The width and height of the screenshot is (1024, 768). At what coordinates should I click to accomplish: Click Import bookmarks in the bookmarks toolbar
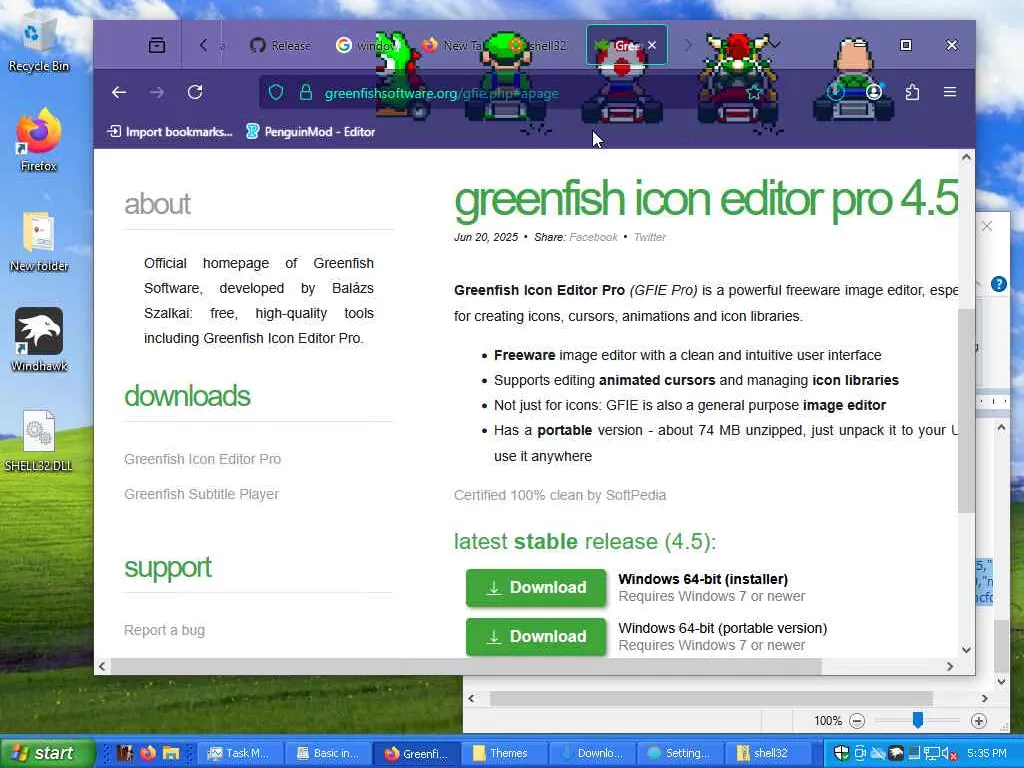[x=170, y=132]
